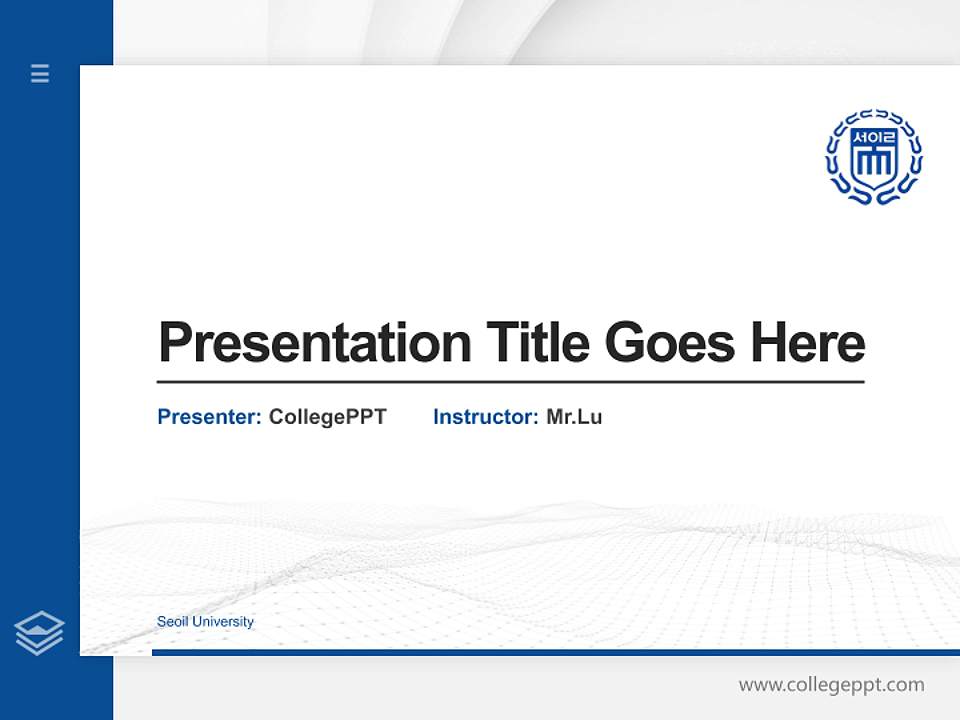The image size is (960, 720).
Task: Click the Seoil University crest logo
Action: point(874,157)
